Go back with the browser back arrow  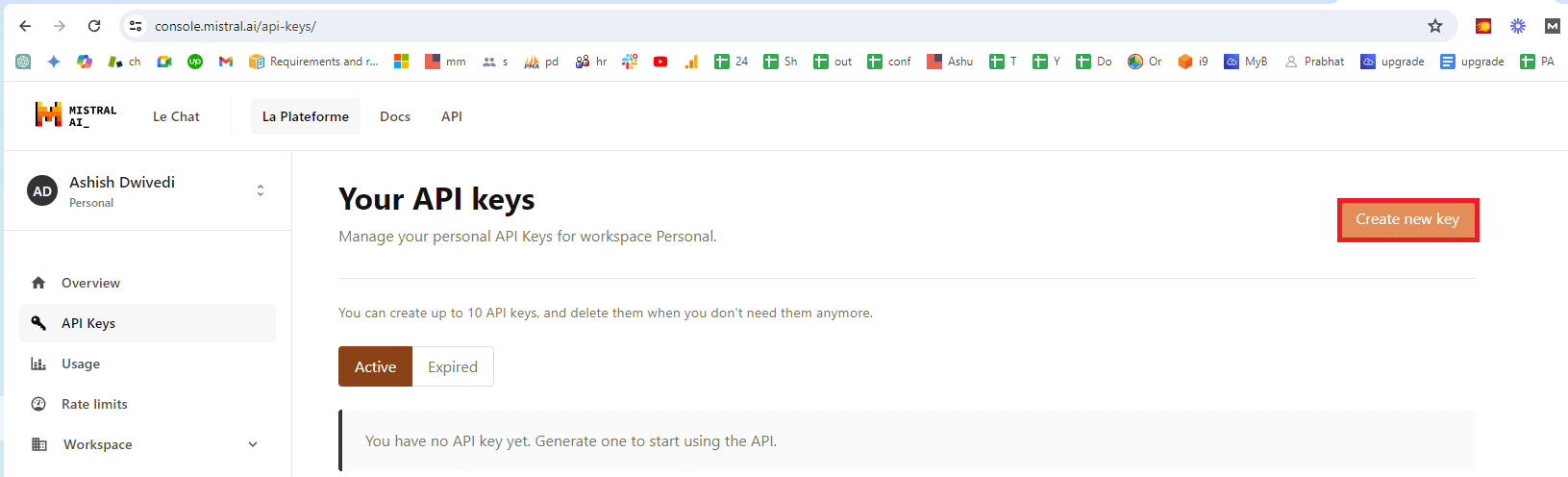pyautogui.click(x=26, y=26)
